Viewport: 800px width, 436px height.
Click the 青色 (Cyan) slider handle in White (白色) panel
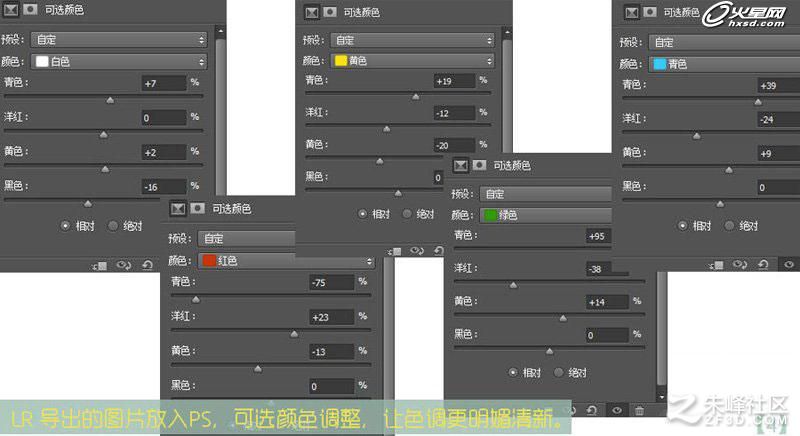coord(110,100)
